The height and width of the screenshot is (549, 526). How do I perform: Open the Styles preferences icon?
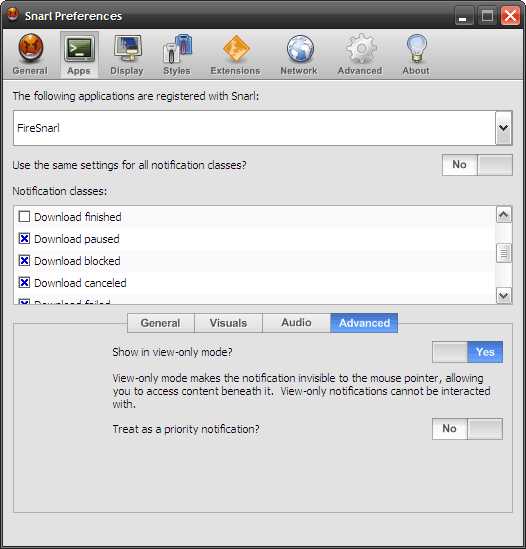click(177, 55)
